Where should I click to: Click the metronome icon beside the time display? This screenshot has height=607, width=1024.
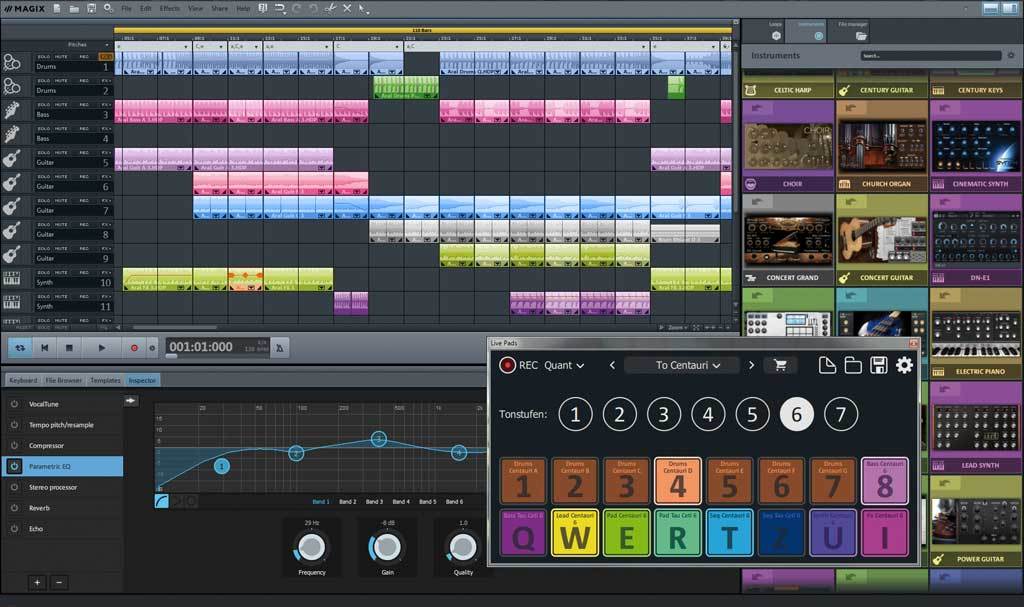[278, 347]
